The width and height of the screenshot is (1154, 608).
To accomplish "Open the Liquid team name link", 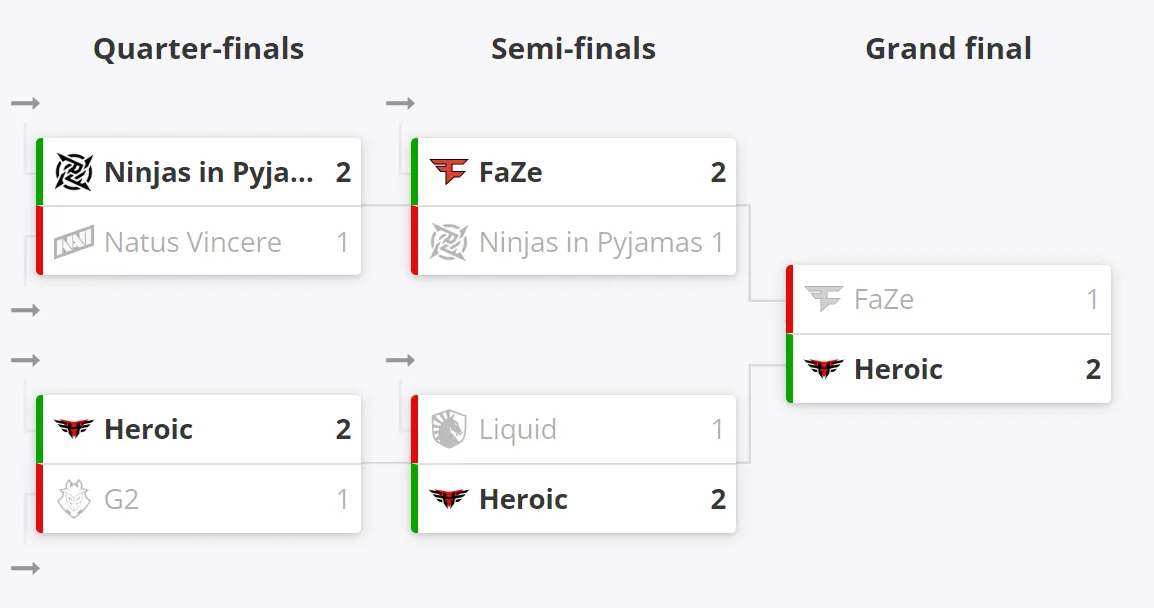I will pos(517,429).
